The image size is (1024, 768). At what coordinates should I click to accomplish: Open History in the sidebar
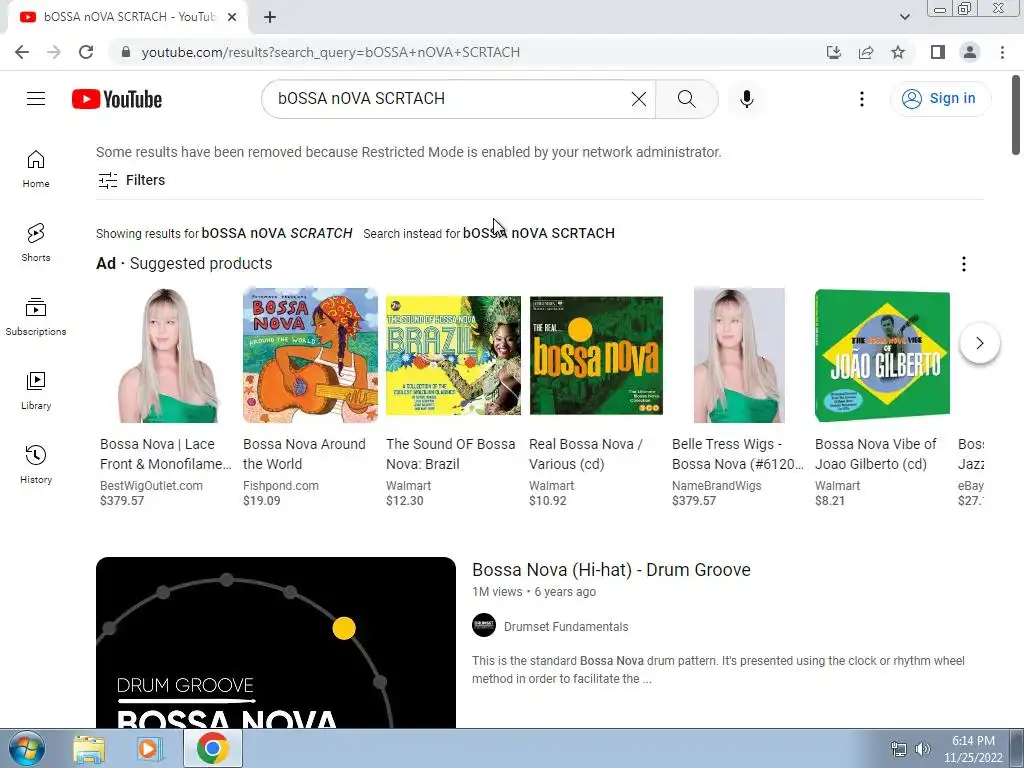tap(36, 464)
